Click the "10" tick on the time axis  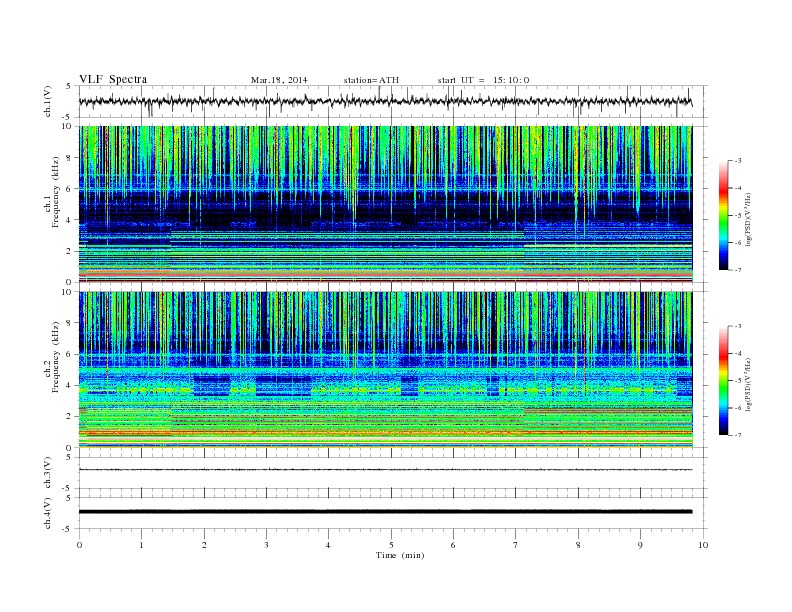(x=703, y=545)
